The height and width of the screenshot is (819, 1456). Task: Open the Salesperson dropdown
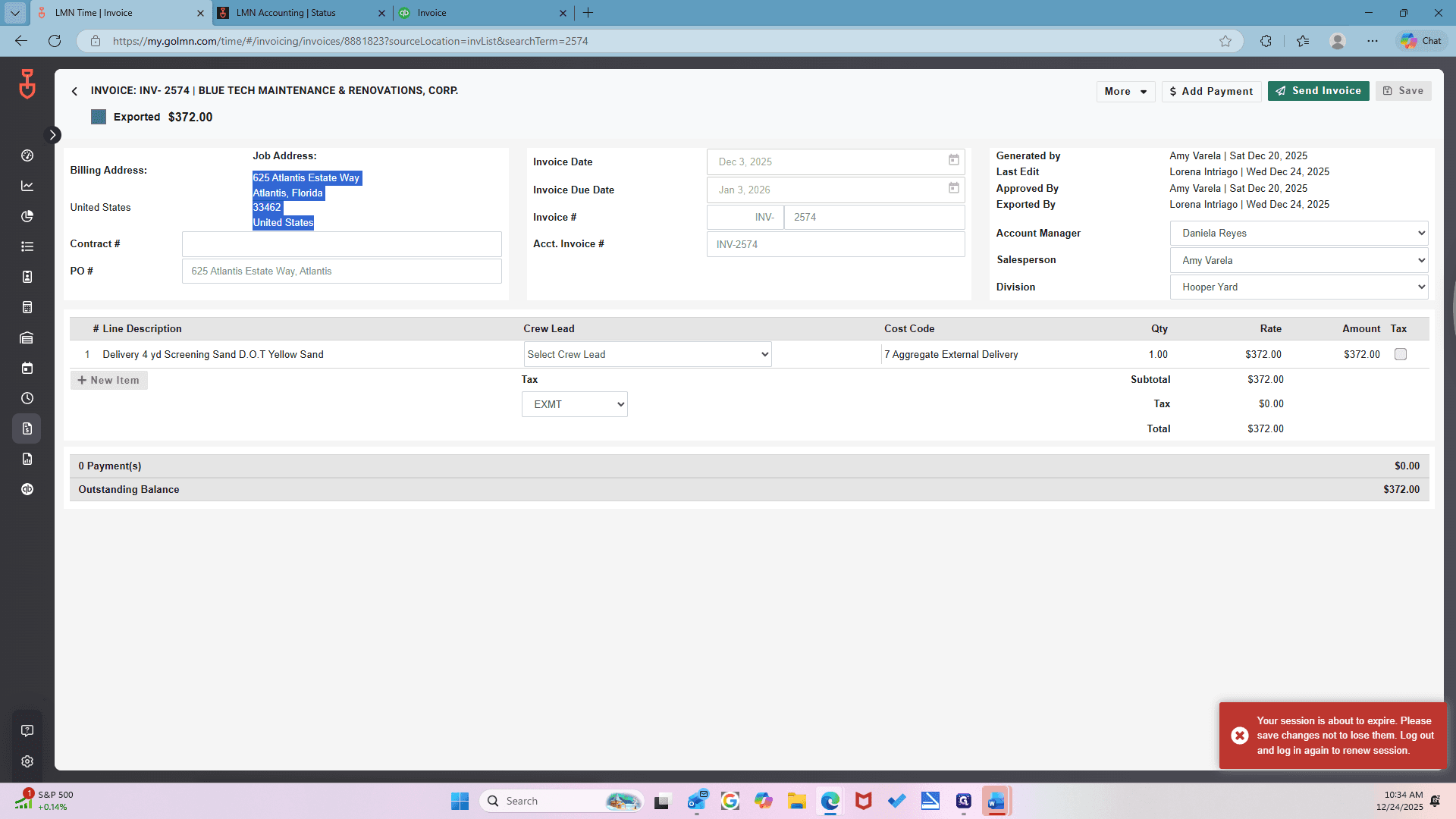(x=1299, y=260)
